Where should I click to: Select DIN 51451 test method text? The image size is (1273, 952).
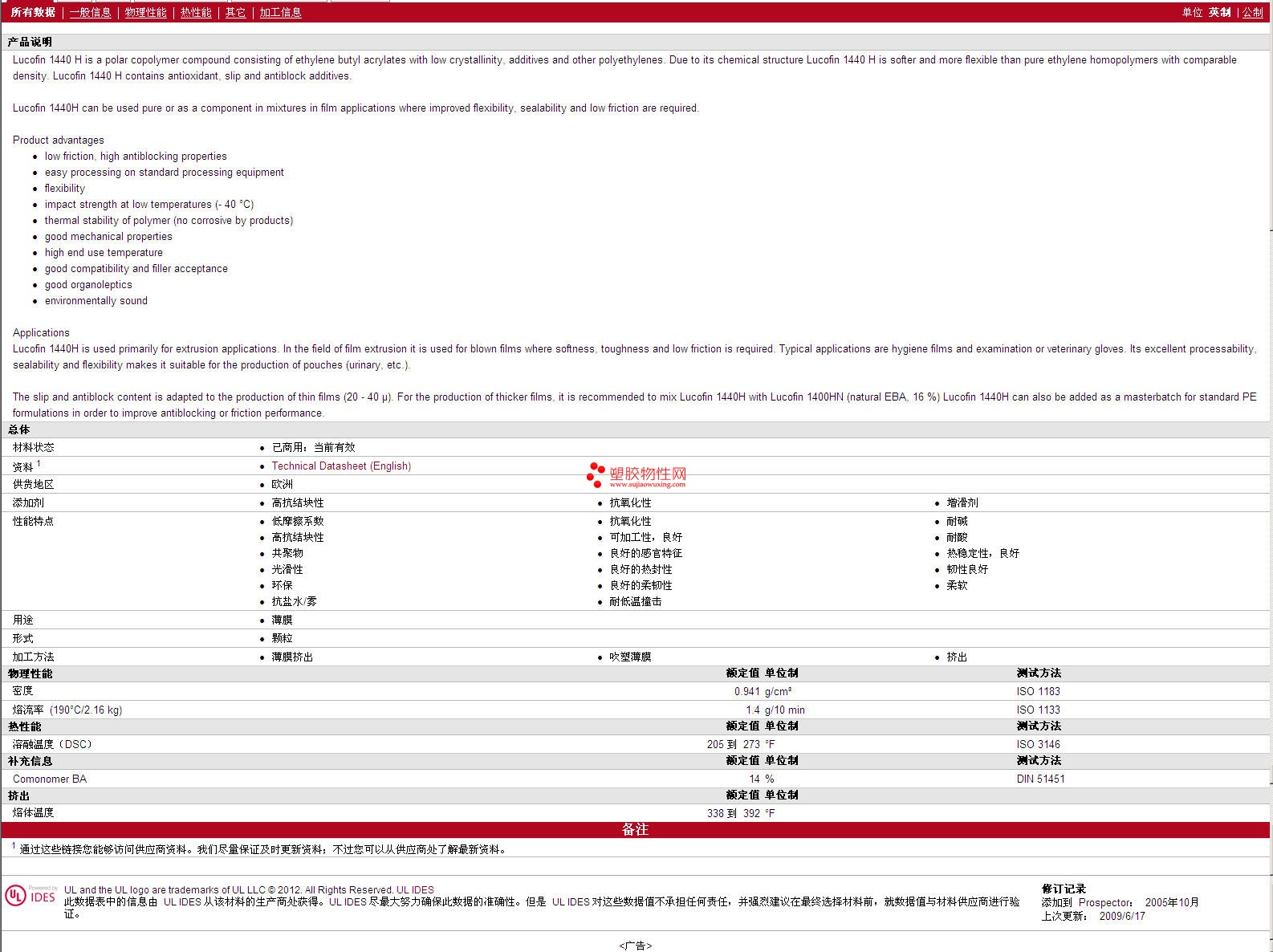(x=1040, y=779)
